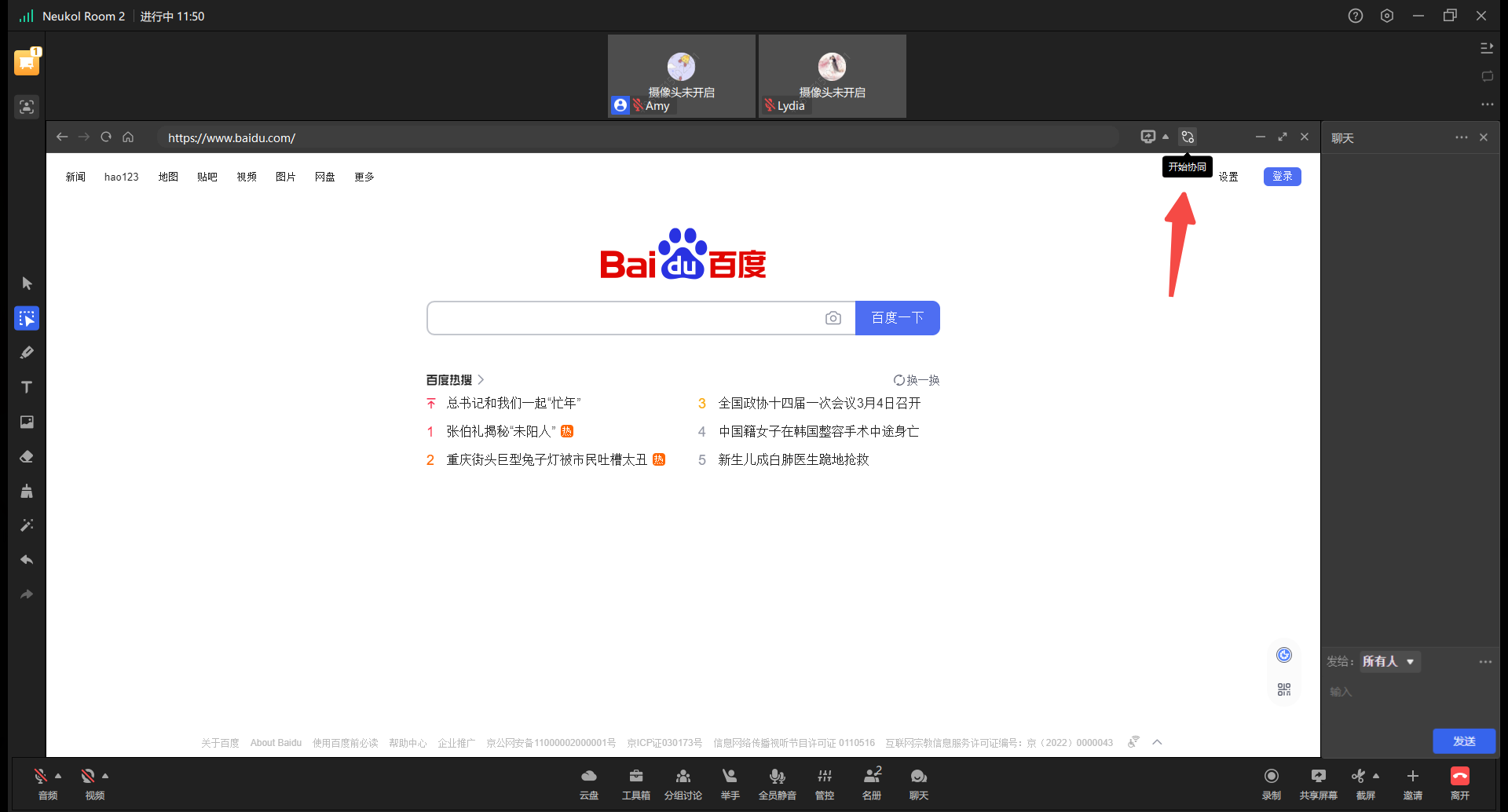
Task: Open the help question mark icon
Action: (1356, 16)
